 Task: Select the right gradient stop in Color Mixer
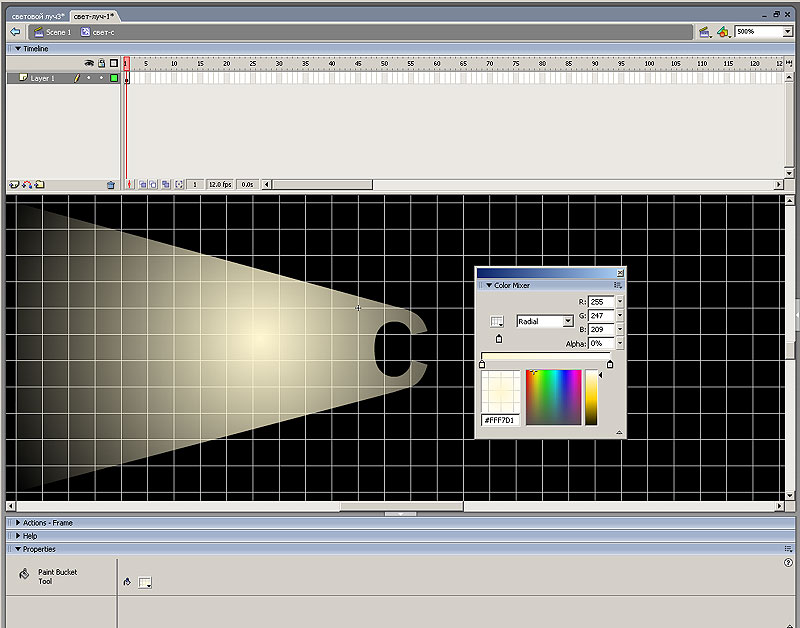point(610,364)
